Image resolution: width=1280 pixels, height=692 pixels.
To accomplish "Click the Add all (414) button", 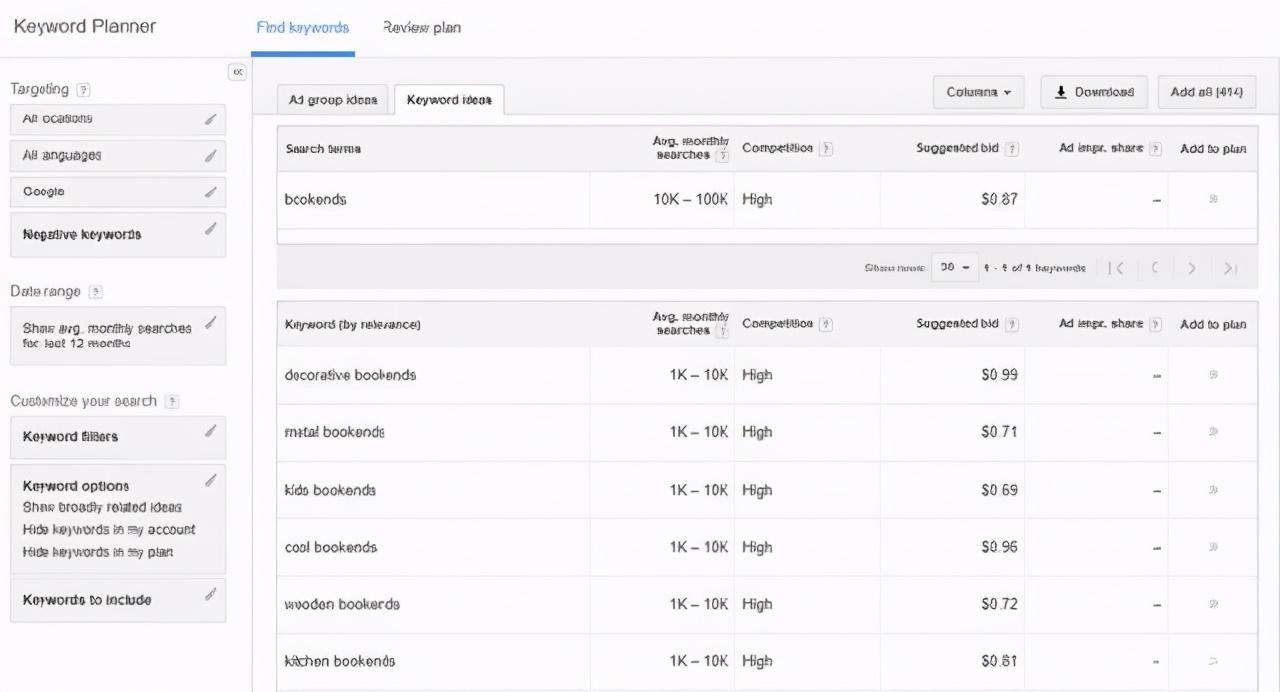I will point(1207,92).
